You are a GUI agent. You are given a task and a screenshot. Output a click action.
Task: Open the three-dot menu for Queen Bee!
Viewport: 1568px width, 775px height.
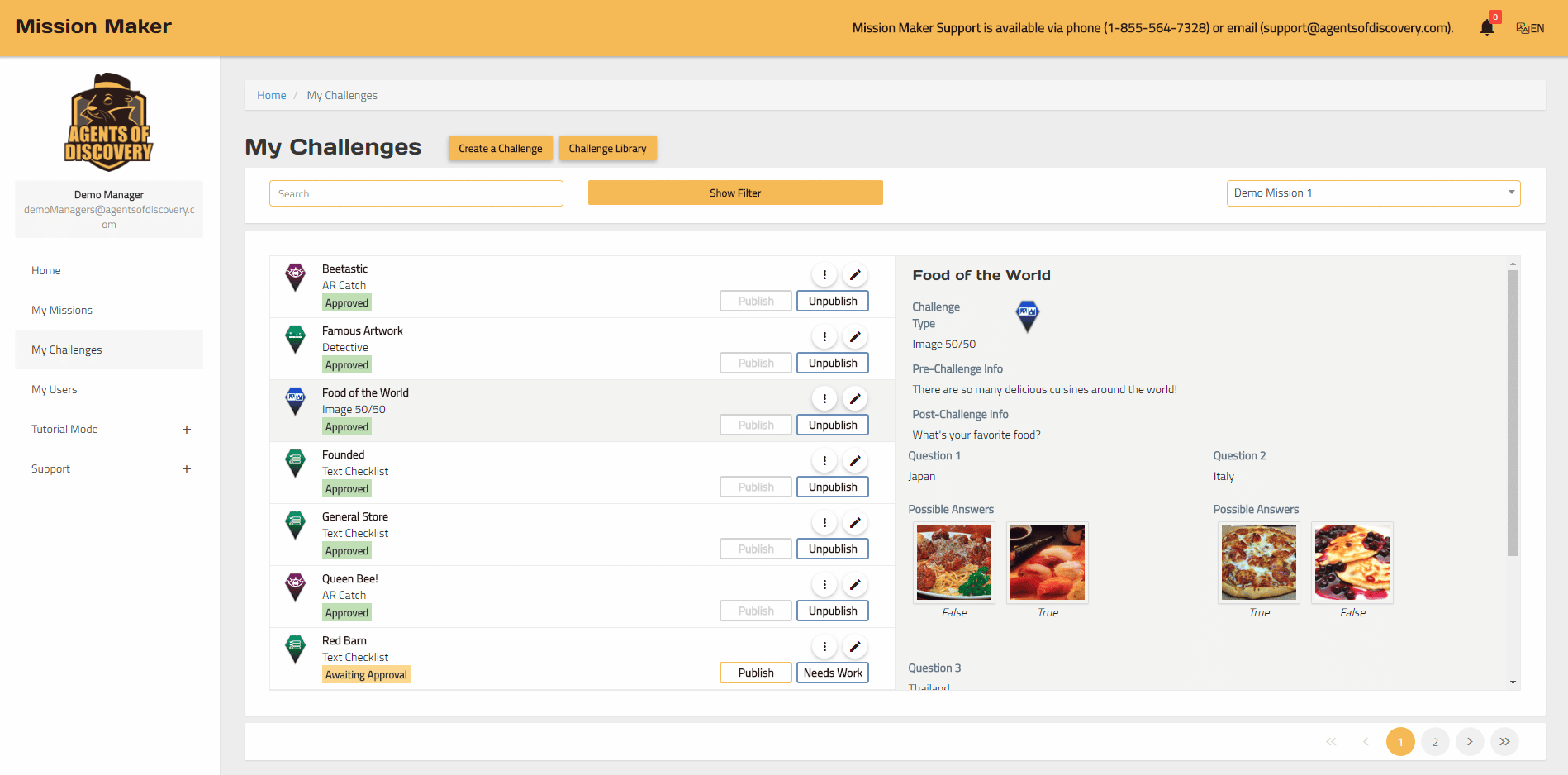click(x=824, y=585)
